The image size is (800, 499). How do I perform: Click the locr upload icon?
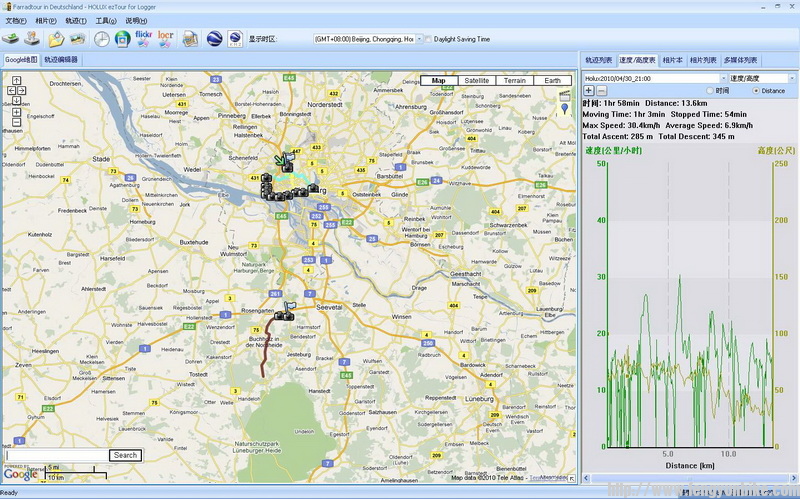[166, 39]
